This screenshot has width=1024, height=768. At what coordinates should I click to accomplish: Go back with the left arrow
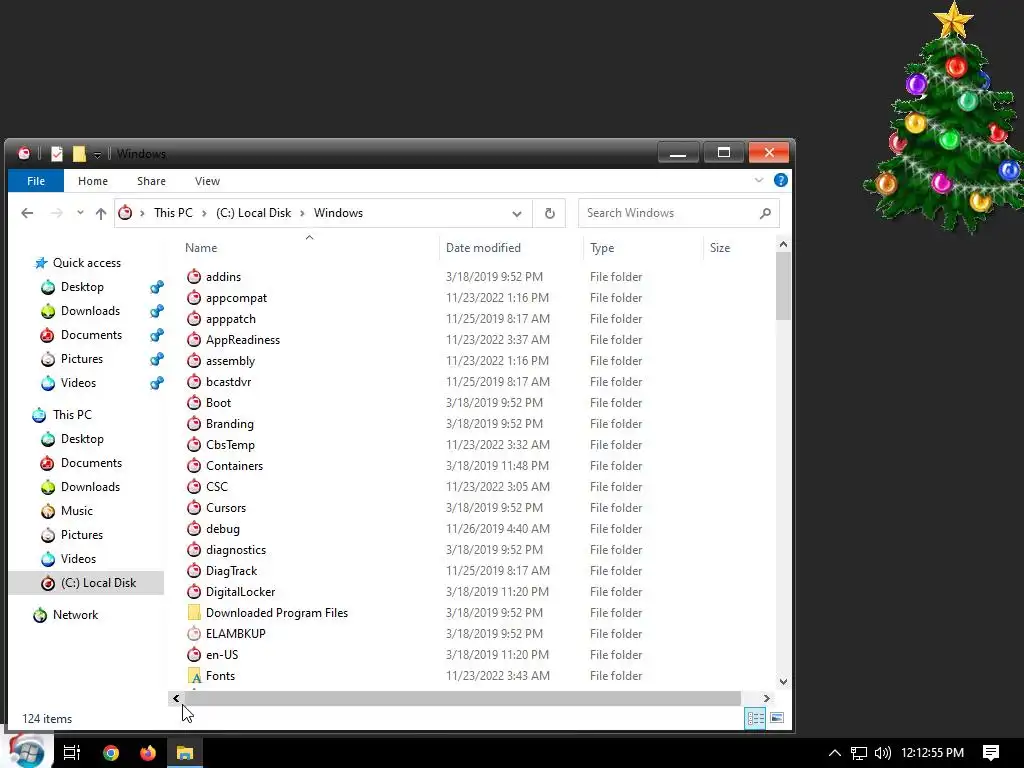27,213
